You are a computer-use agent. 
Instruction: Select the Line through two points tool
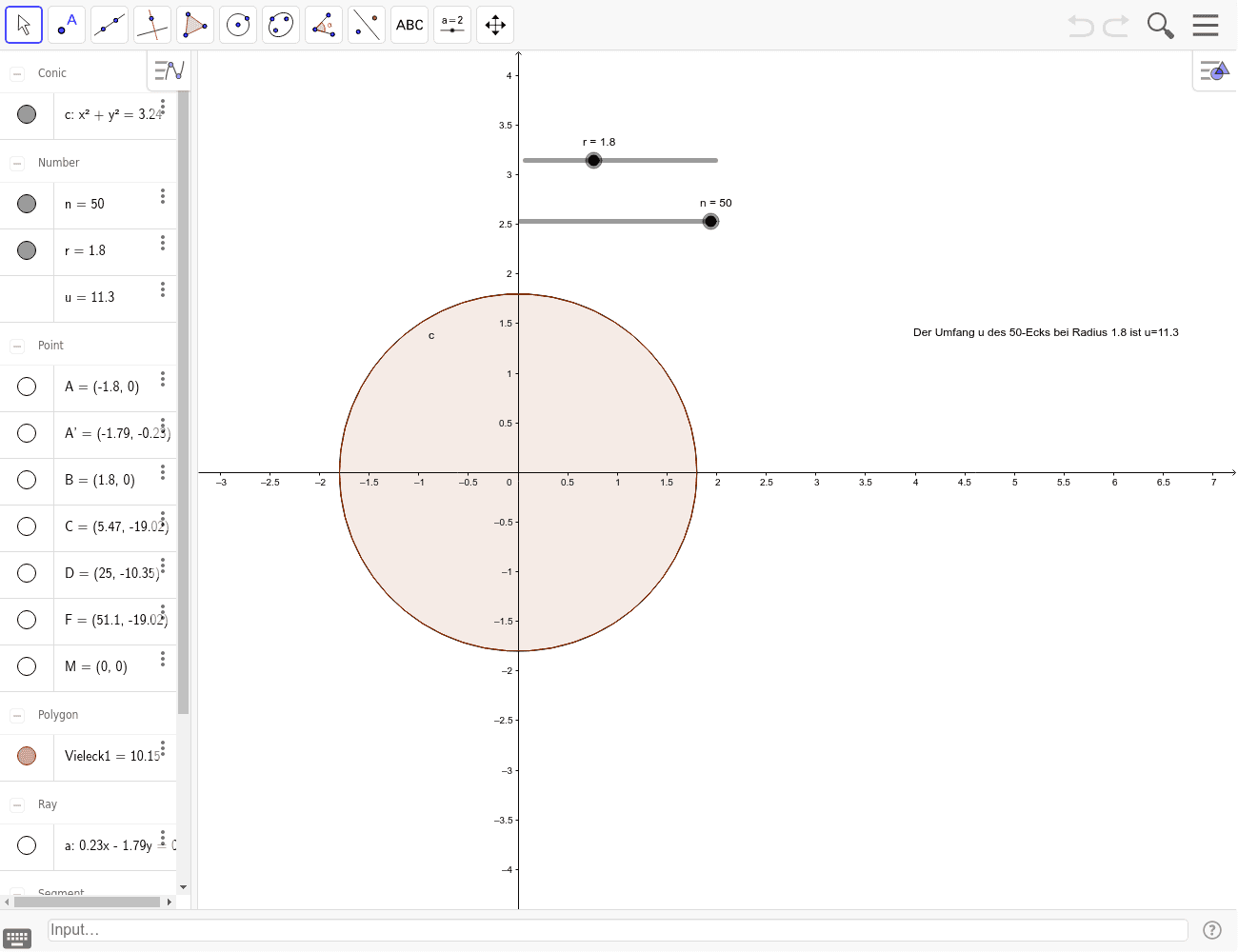click(110, 25)
